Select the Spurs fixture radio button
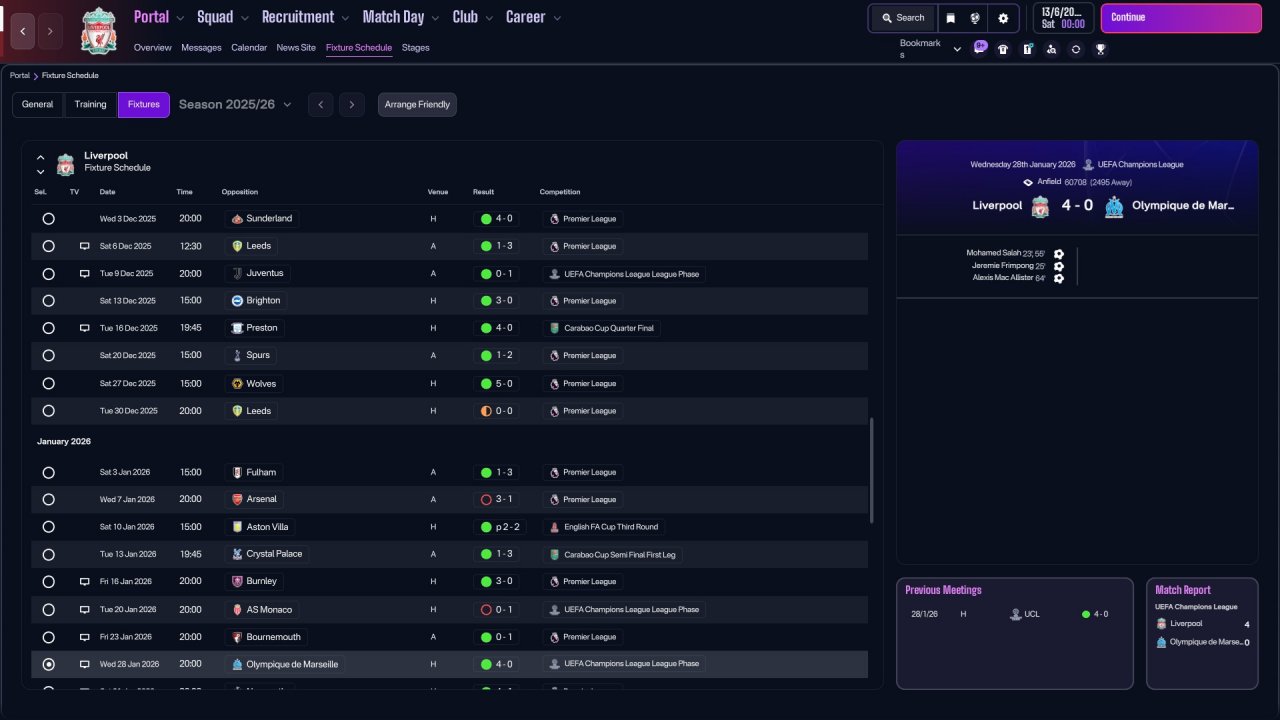The height and width of the screenshot is (720, 1280). (48, 355)
